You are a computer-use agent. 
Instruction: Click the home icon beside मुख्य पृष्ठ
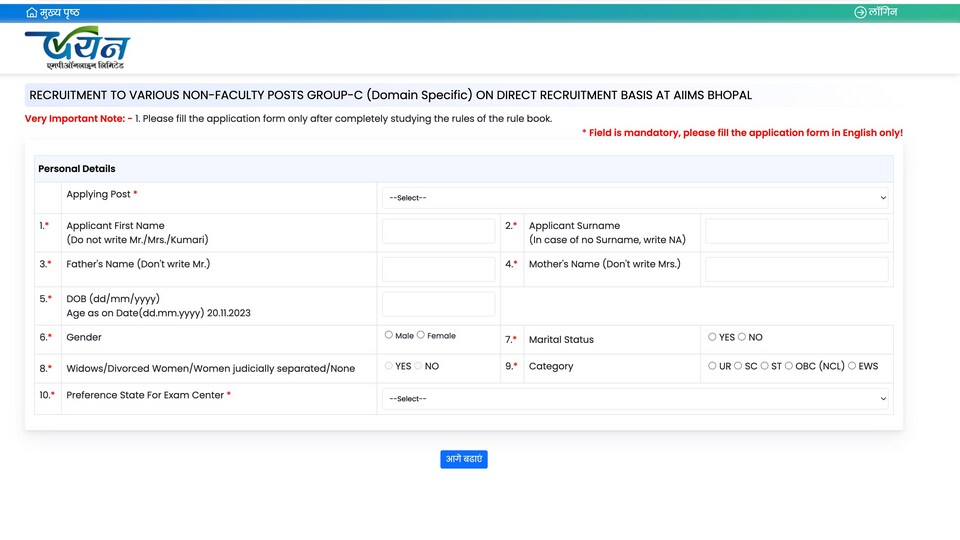click(x=31, y=12)
